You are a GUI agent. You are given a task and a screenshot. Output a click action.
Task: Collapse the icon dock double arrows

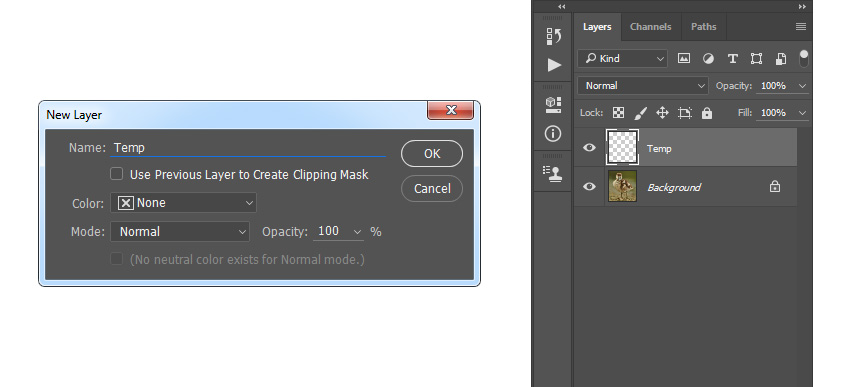click(x=562, y=7)
